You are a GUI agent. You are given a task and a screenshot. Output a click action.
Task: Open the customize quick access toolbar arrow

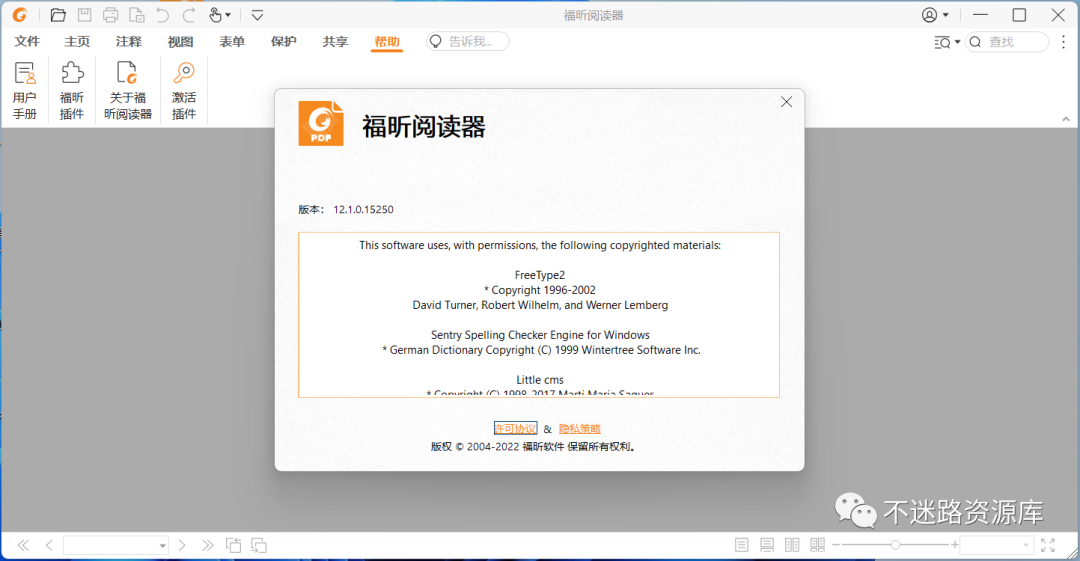coord(257,15)
